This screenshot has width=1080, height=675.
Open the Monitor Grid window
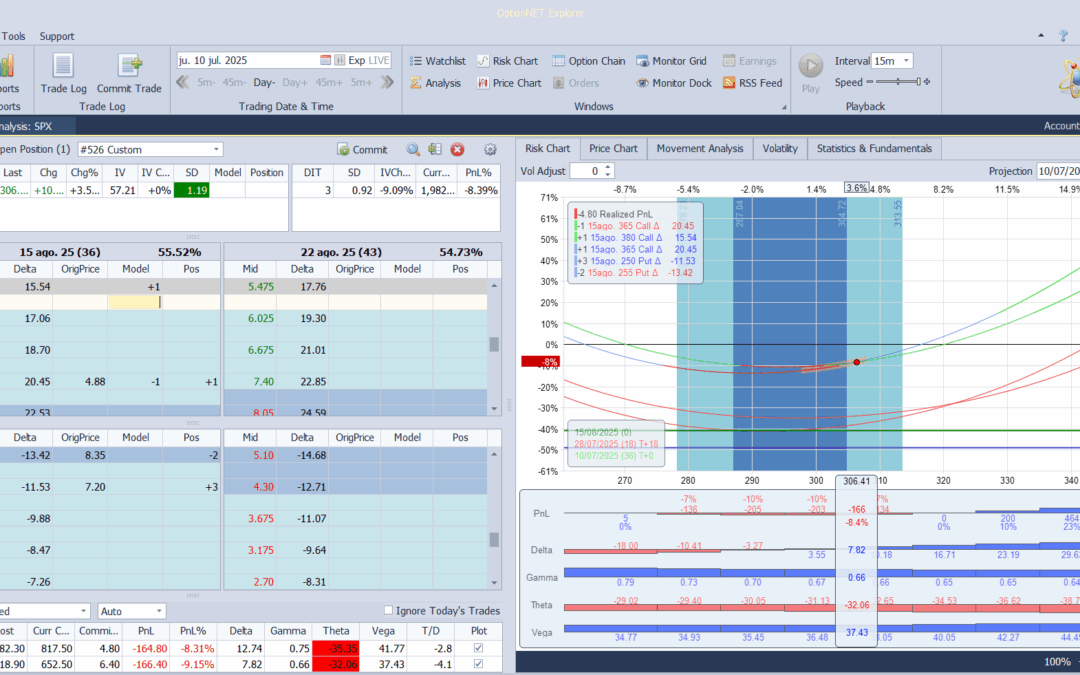coord(672,61)
